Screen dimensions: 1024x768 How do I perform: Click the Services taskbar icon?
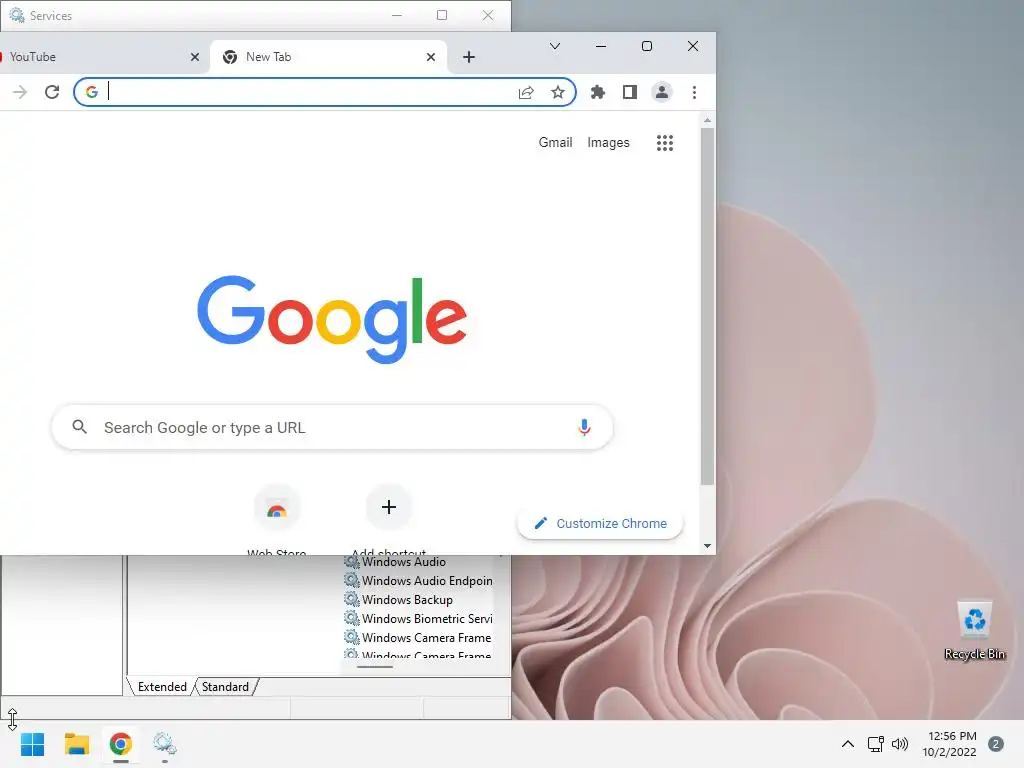click(165, 744)
